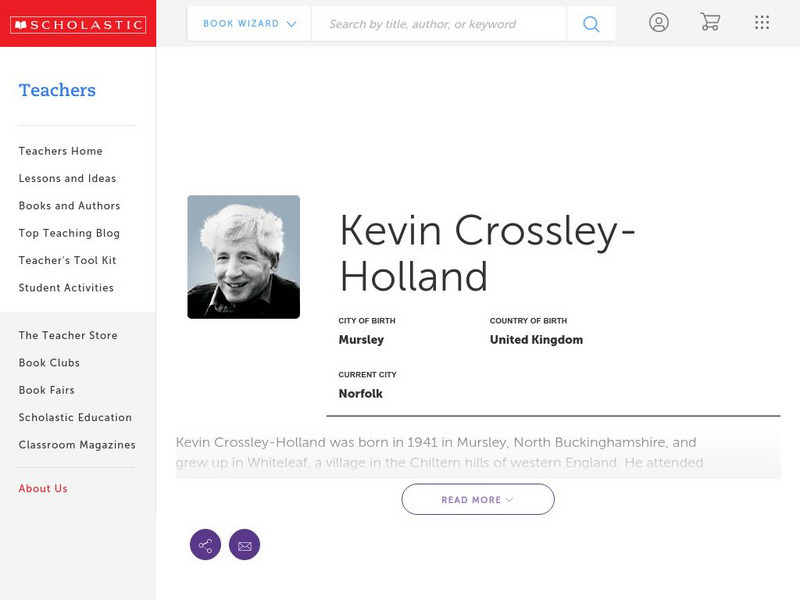Open the apps grid menu
Image resolution: width=800 pixels, height=600 pixels.
762,23
